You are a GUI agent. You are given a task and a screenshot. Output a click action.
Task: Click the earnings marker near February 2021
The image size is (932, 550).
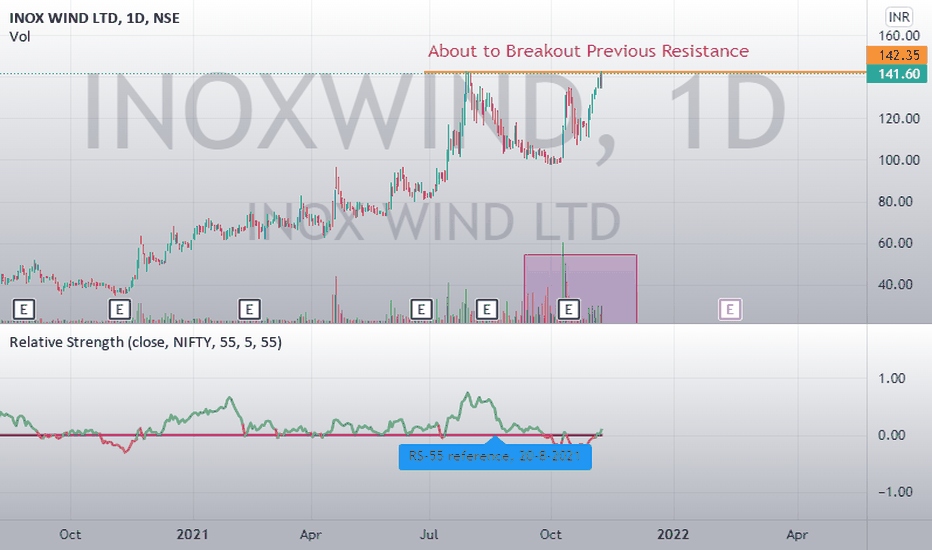point(250,309)
